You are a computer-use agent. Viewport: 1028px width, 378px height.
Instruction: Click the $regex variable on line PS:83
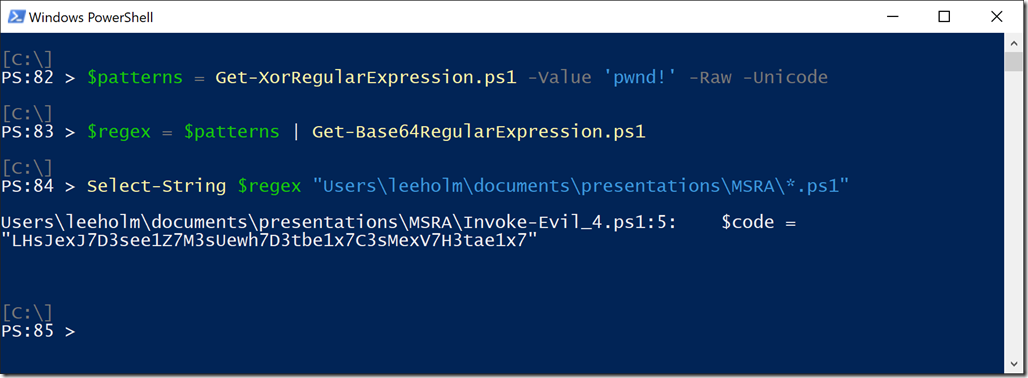119,132
